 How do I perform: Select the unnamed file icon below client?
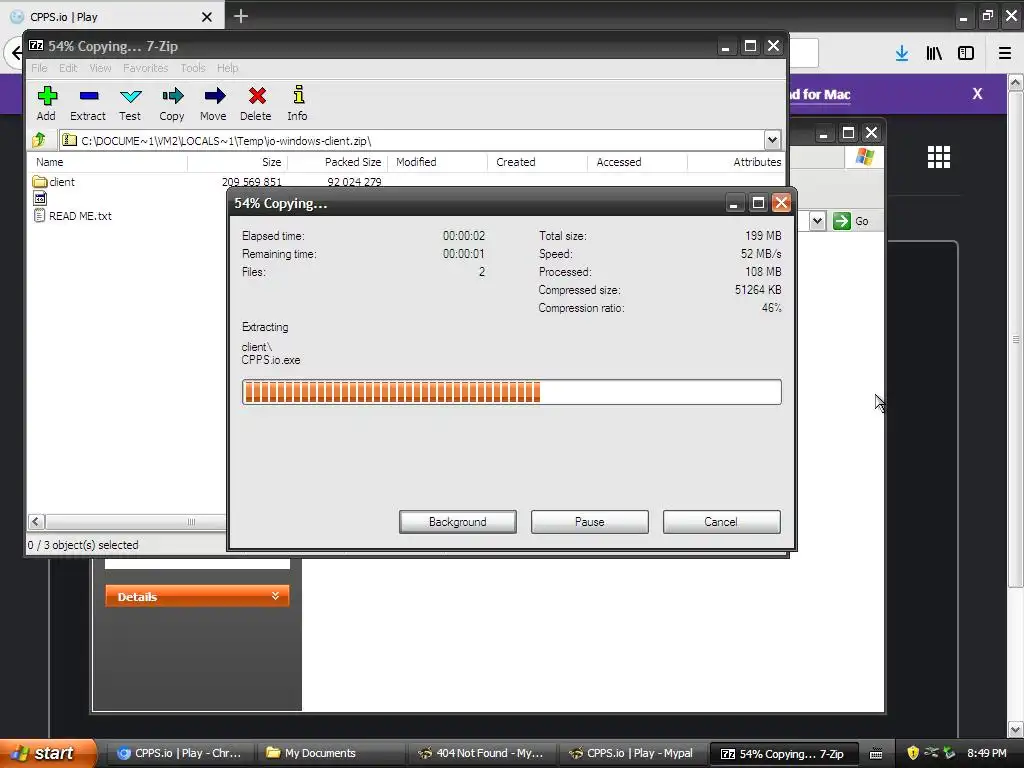(x=40, y=199)
